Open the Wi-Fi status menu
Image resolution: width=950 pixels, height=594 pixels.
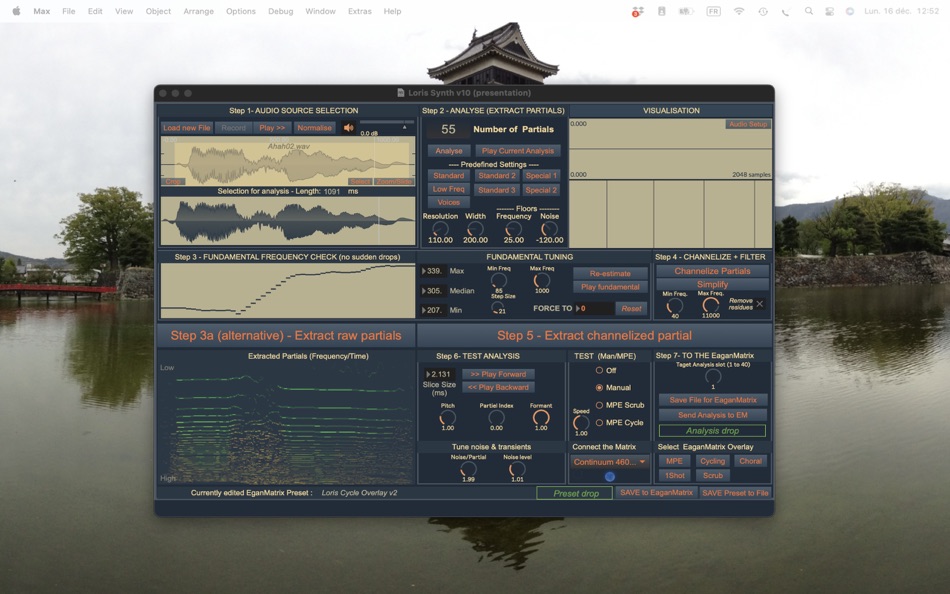click(x=739, y=11)
